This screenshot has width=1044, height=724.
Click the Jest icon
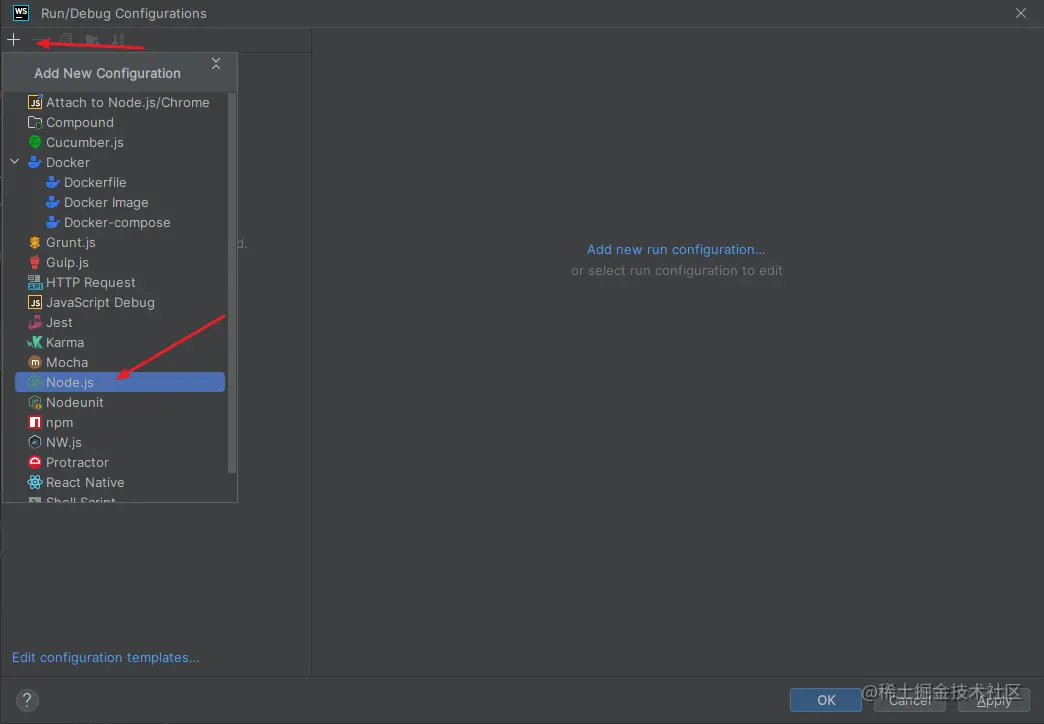pos(35,322)
